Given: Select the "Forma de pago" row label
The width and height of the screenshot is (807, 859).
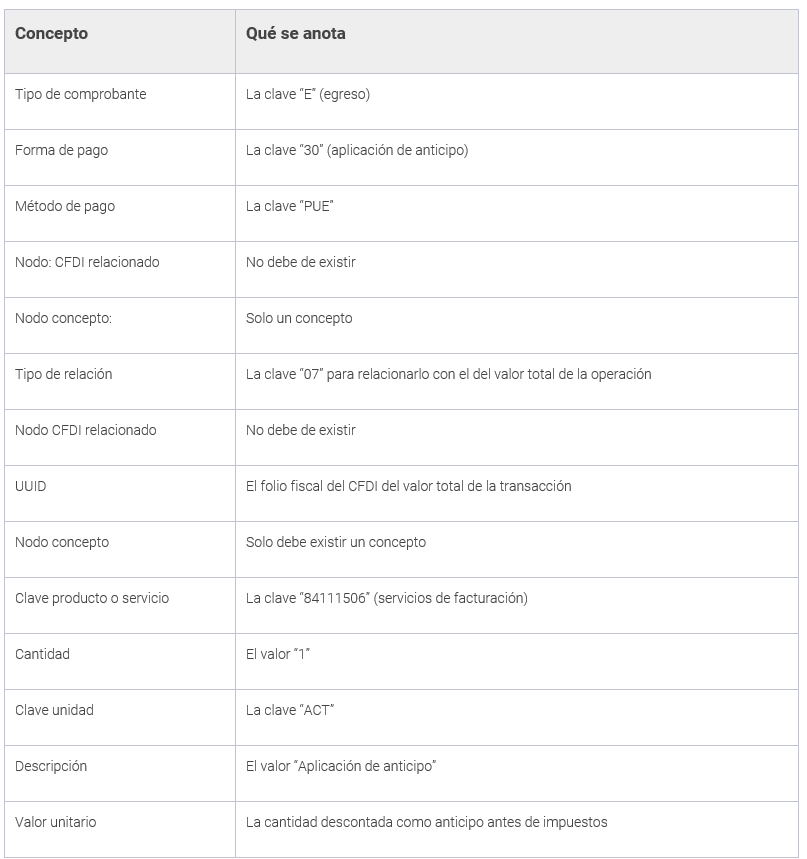Looking at the screenshot, I should pos(62,150).
